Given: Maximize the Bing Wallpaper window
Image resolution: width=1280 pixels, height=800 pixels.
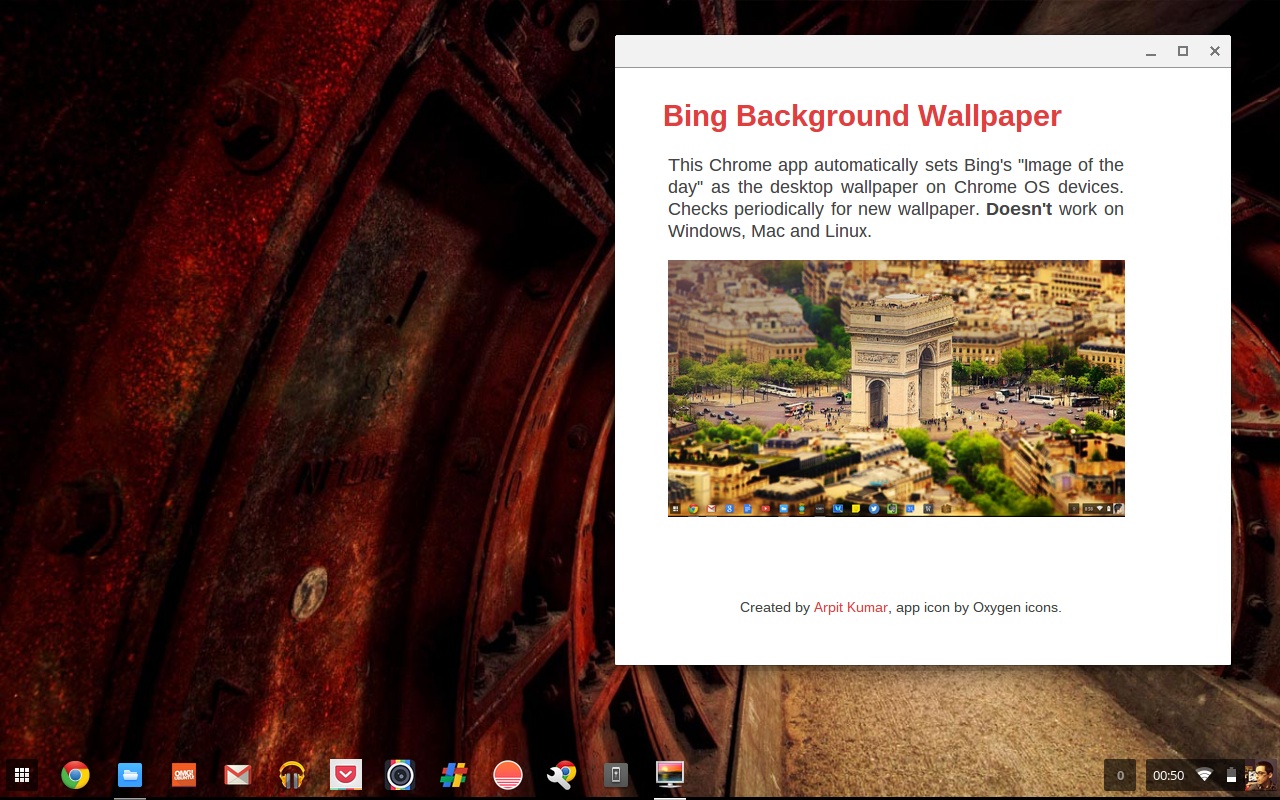Looking at the screenshot, I should click(x=1183, y=51).
